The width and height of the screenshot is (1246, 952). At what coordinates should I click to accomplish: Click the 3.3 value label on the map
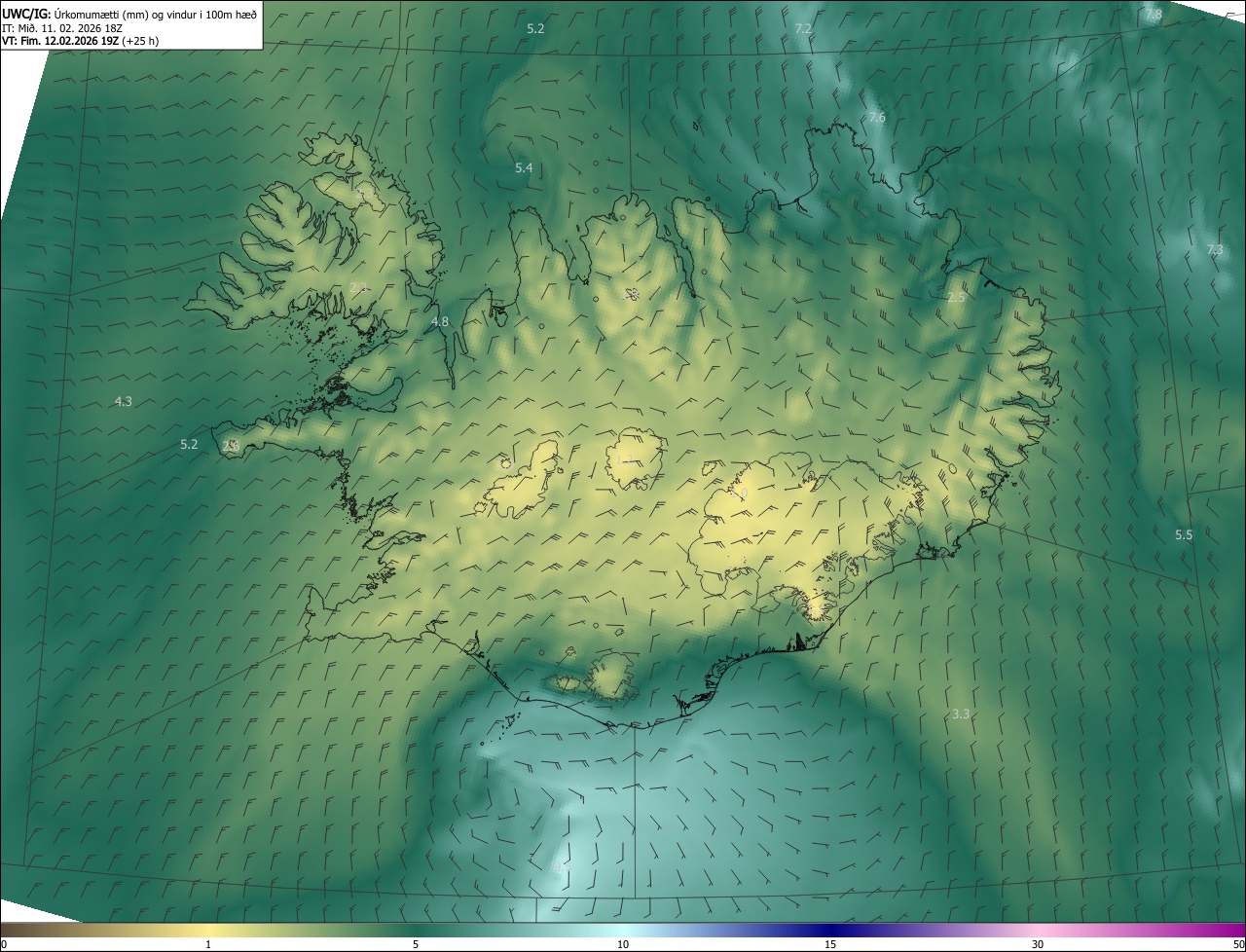(961, 714)
